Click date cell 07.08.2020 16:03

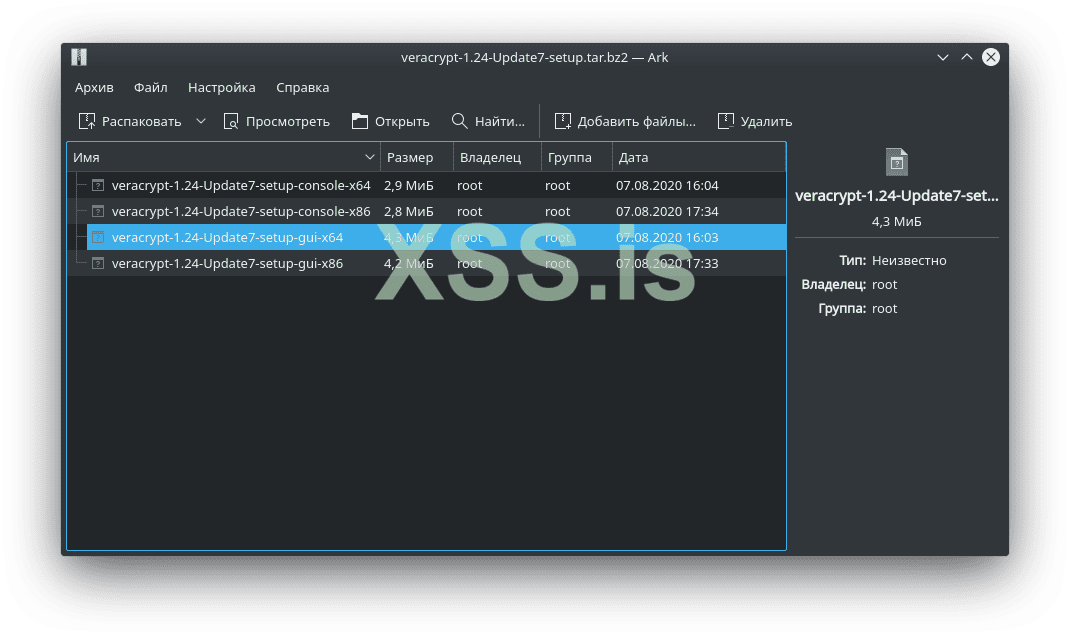[x=667, y=237]
